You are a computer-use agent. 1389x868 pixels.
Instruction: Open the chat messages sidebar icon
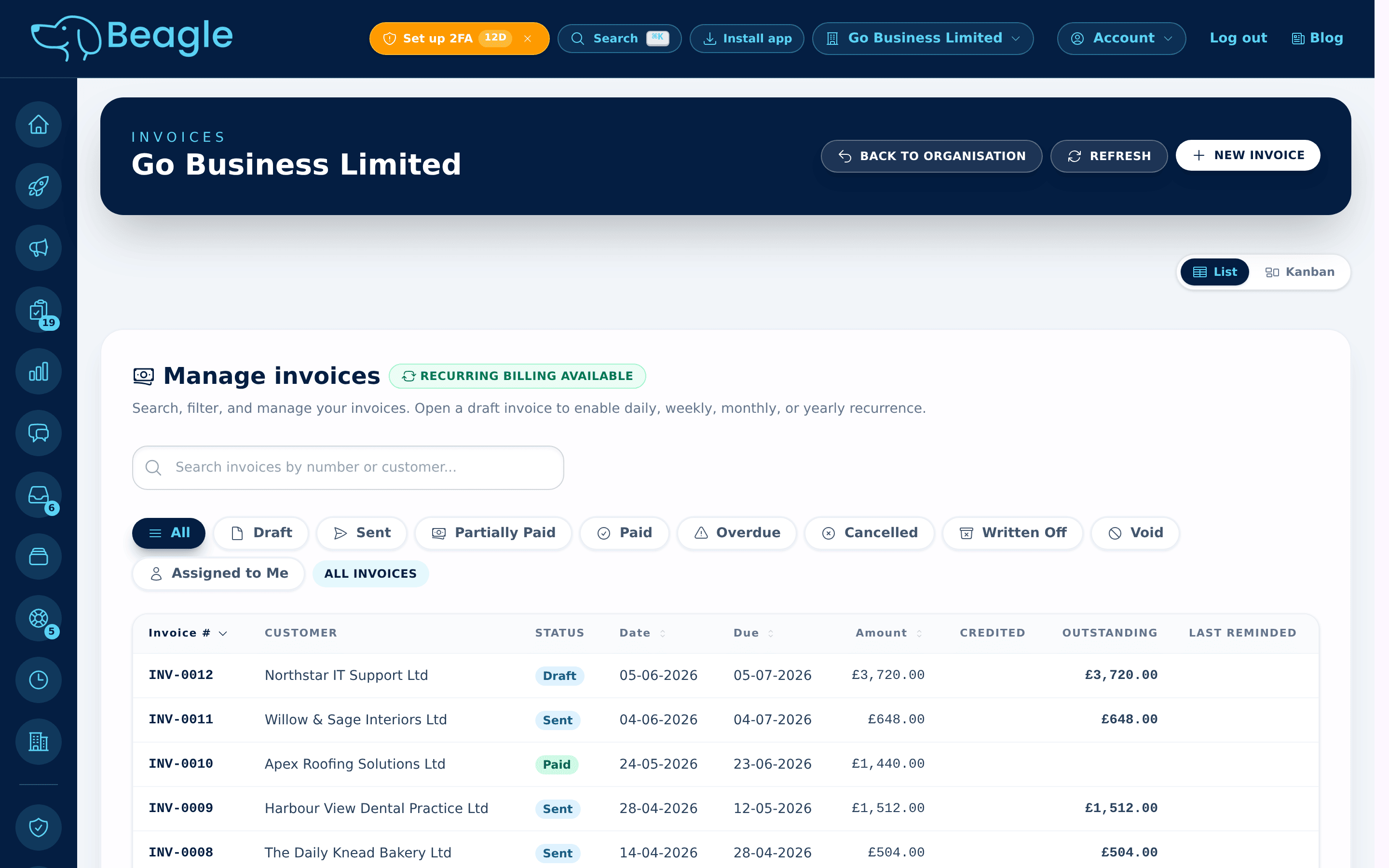tap(39, 433)
